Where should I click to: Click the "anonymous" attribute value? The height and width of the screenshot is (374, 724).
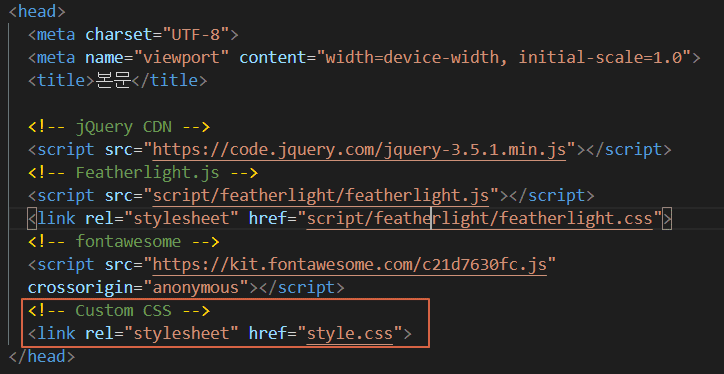pos(196,288)
